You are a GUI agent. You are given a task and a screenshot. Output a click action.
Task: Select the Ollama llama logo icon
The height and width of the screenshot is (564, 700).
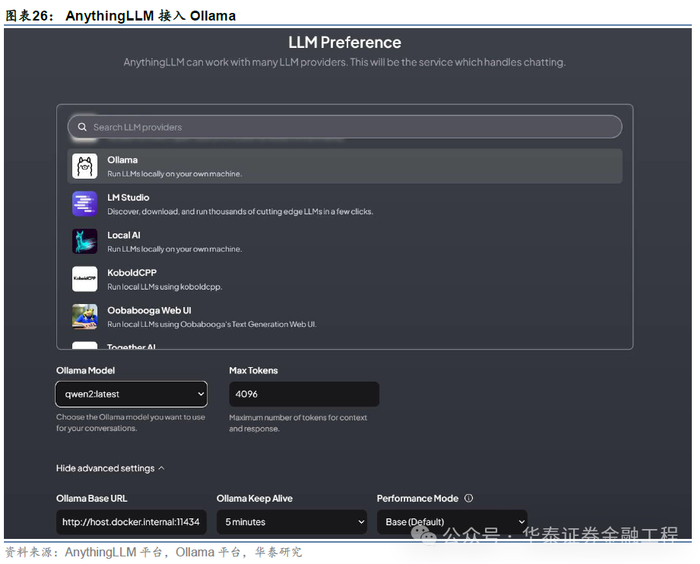85,166
